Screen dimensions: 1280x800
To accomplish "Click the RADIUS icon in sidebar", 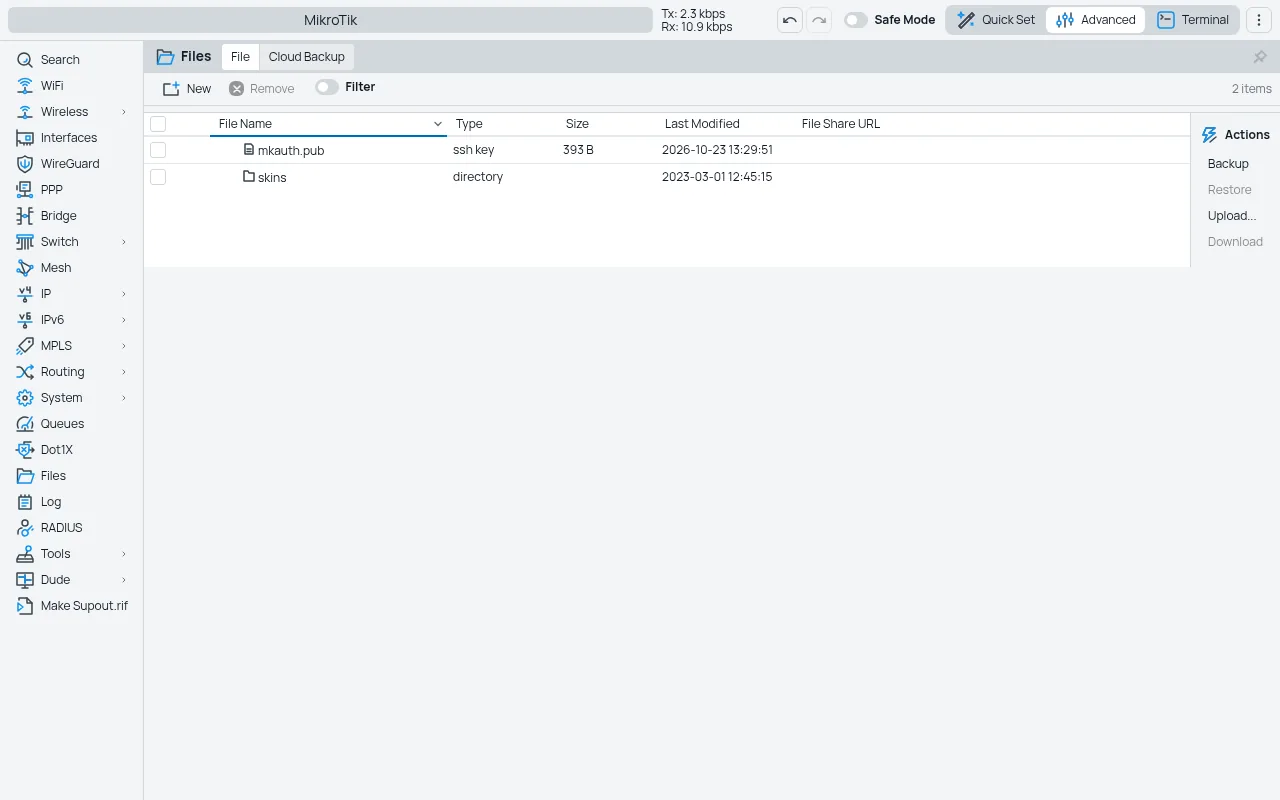I will point(25,528).
